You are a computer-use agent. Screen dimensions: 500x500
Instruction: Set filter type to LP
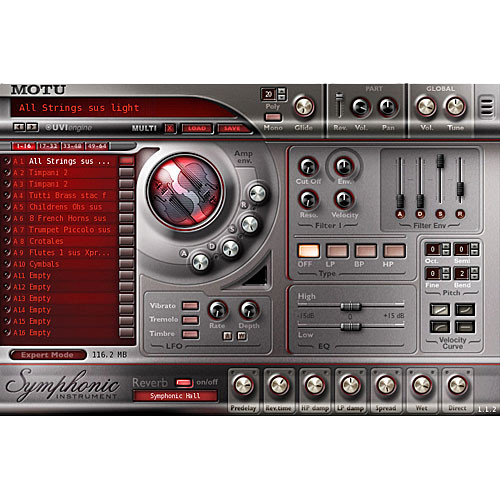tap(337, 251)
